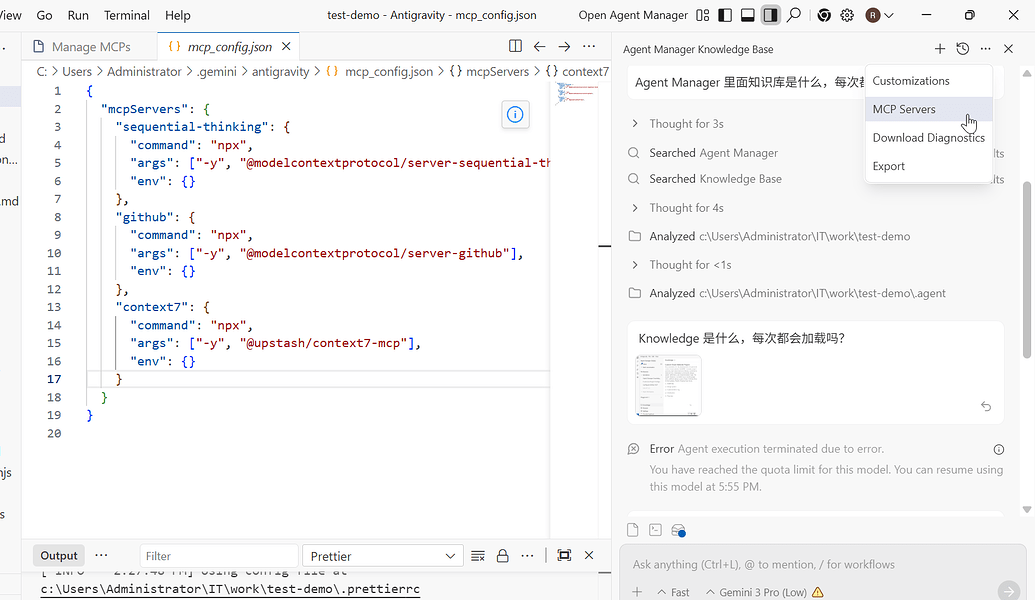Select MCP Servers from the menu
Screen dimensions: 1035x600
coord(929,110)
